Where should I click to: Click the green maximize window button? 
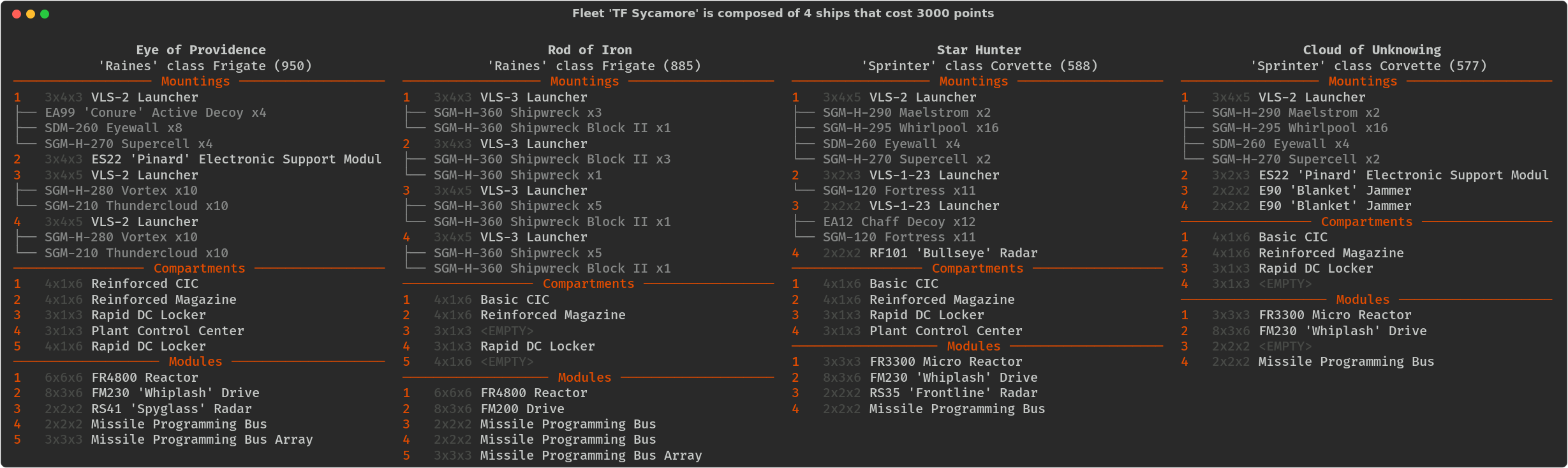[x=45, y=14]
